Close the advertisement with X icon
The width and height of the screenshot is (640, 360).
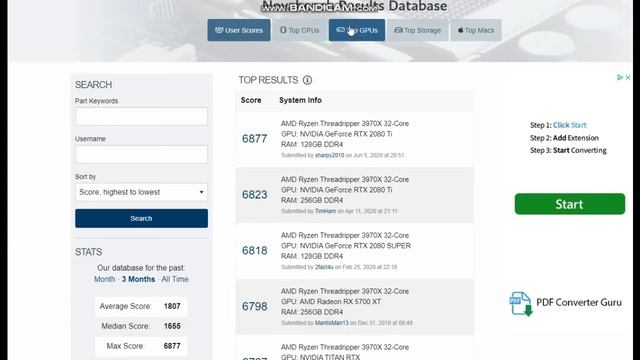[628, 77]
